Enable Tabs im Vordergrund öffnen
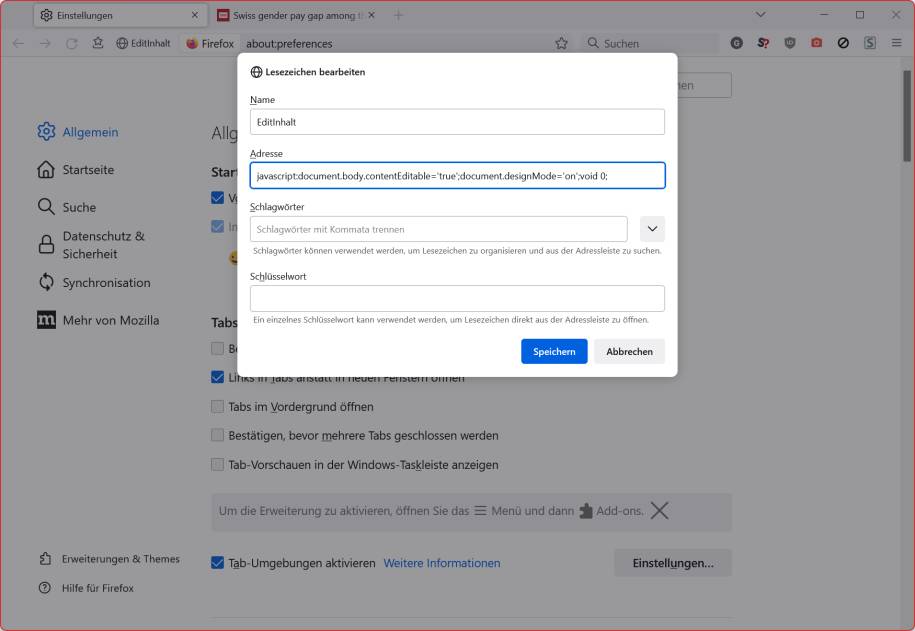 (216, 406)
